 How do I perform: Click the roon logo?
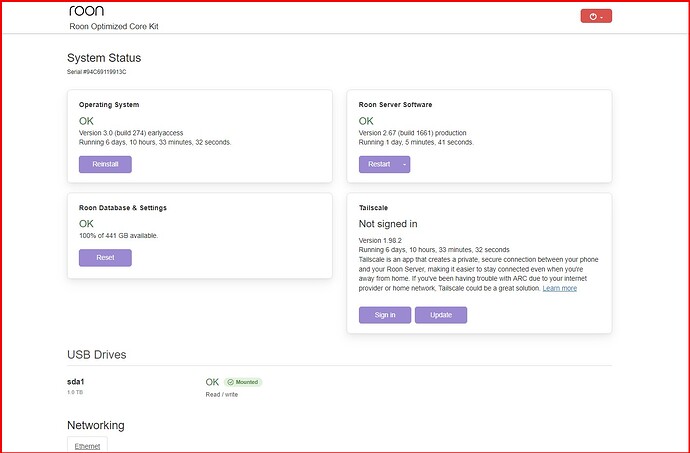tap(87, 11)
